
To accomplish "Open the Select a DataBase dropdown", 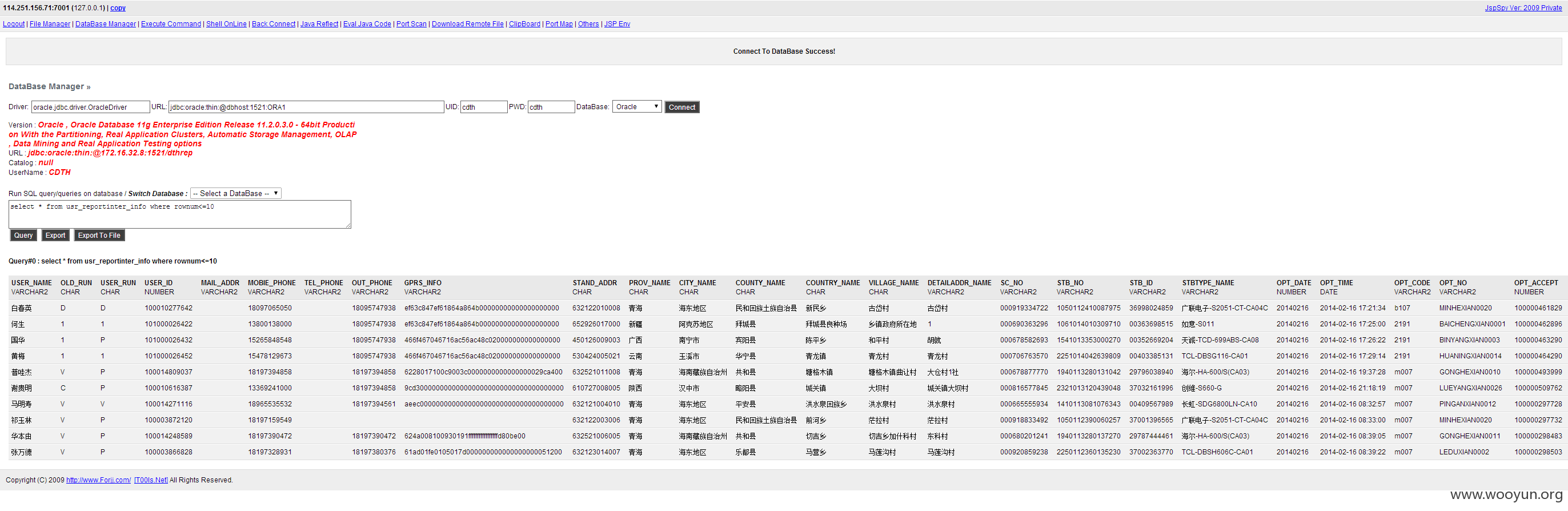I will point(235,193).
